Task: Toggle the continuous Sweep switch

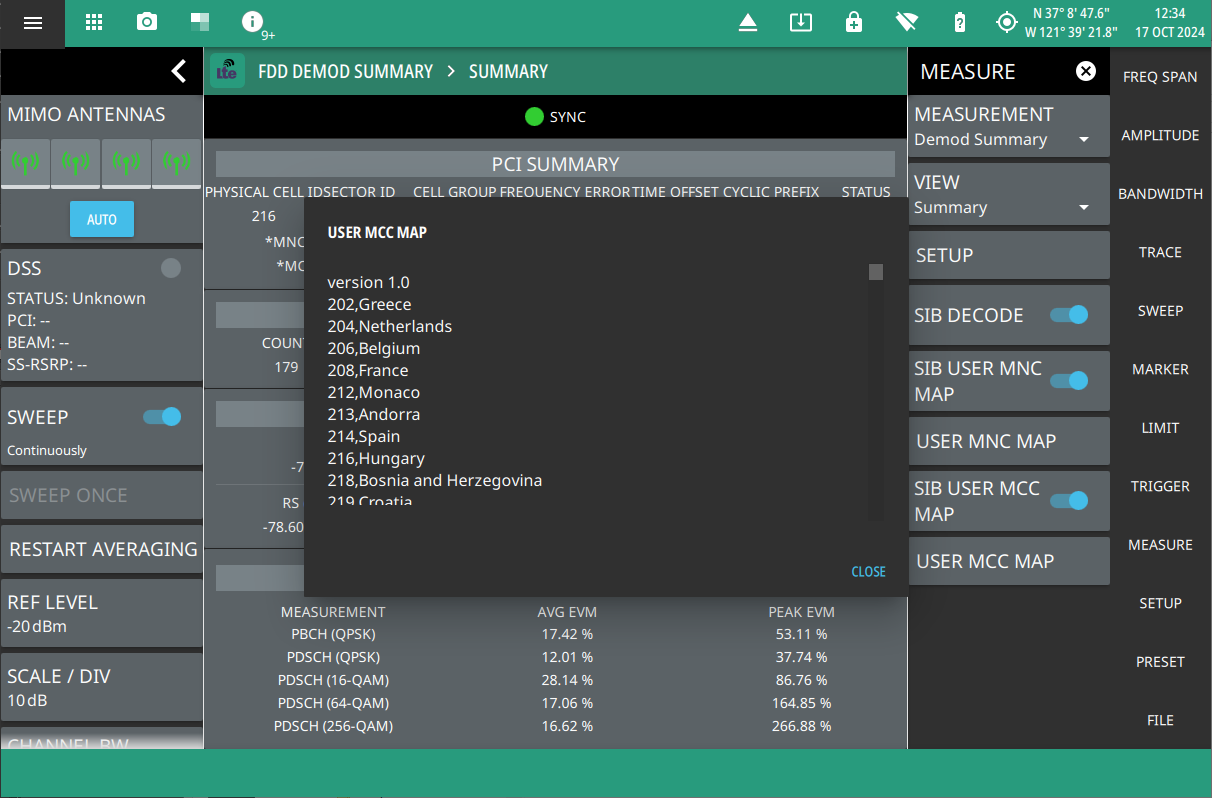Action: click(x=162, y=417)
